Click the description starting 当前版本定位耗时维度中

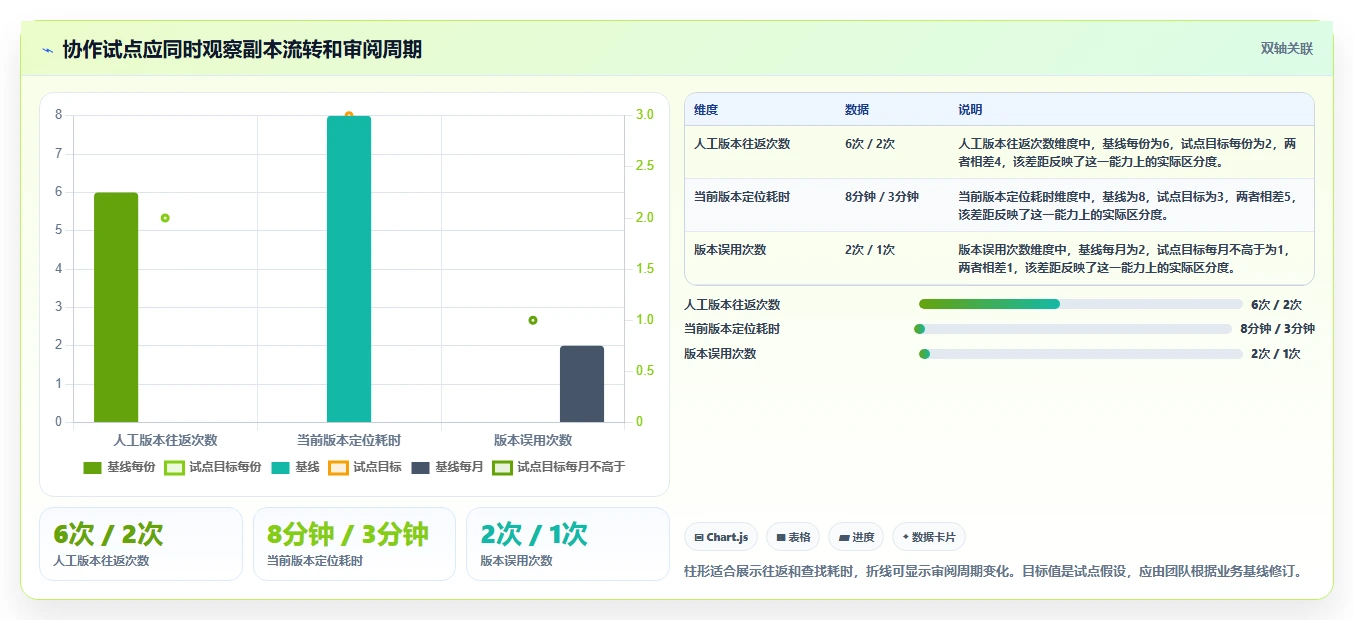[1128, 205]
